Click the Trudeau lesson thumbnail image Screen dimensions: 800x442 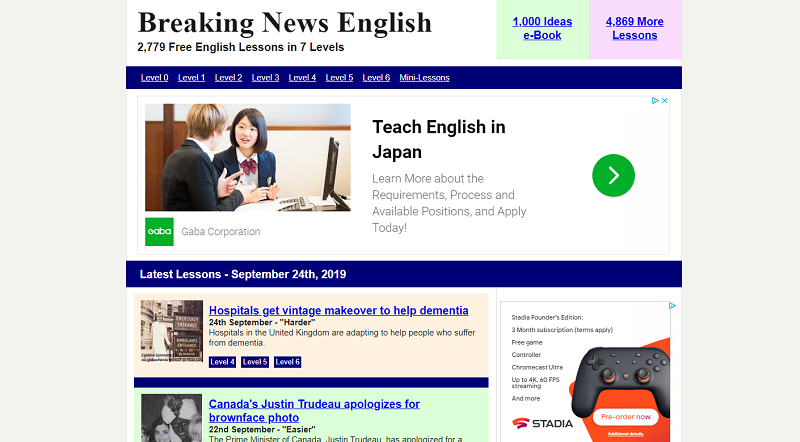(172, 418)
